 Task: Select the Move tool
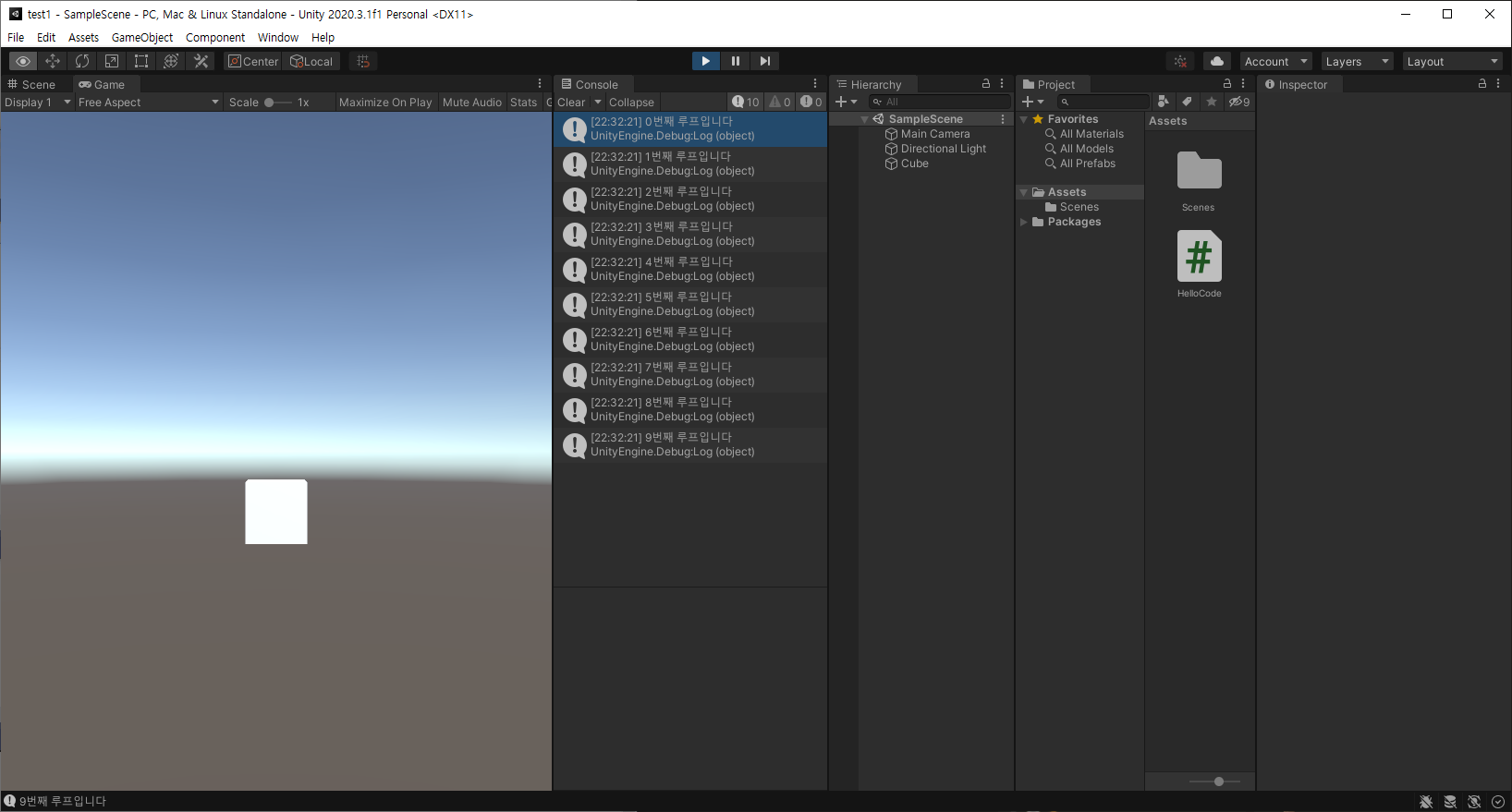(x=53, y=61)
